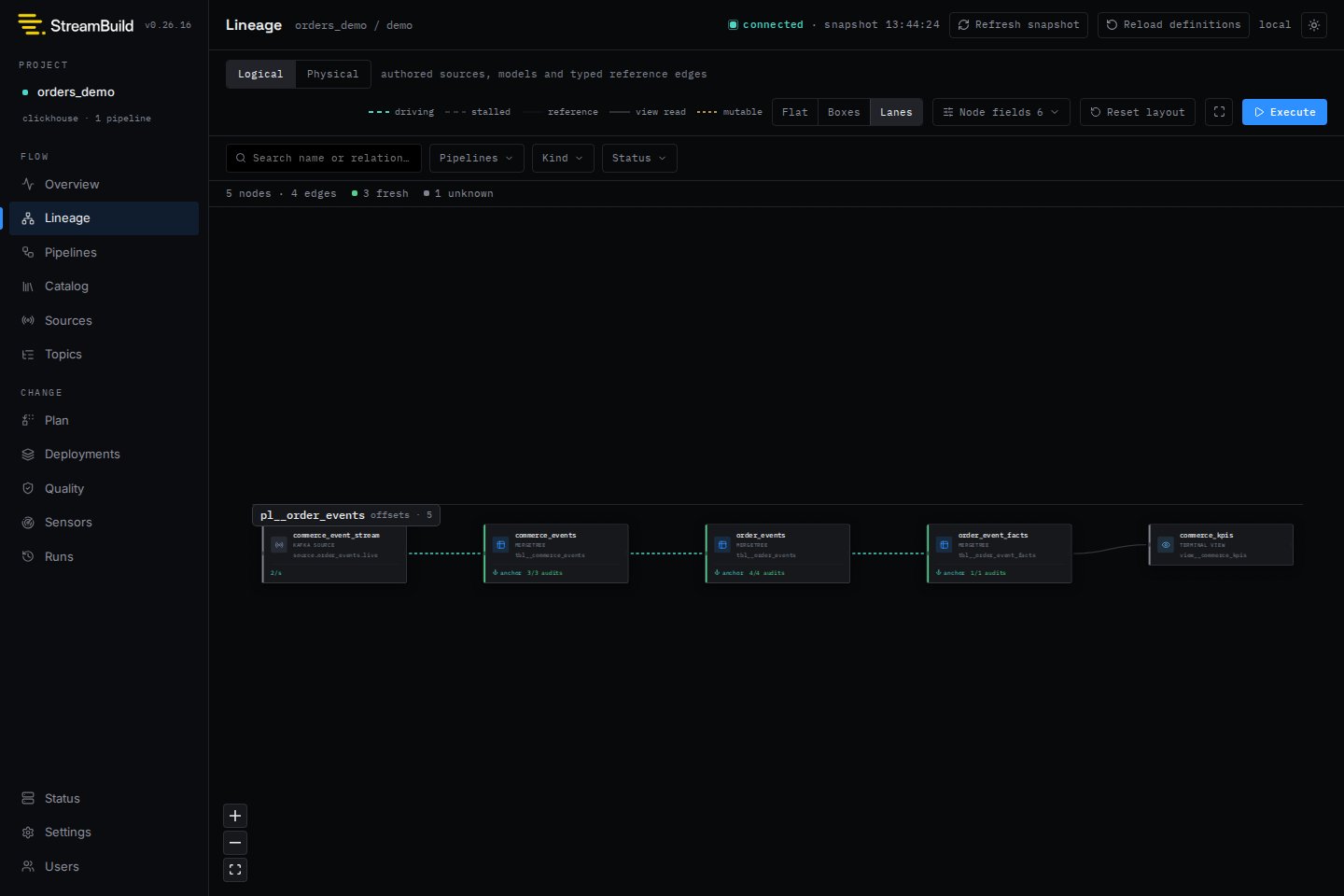Image resolution: width=1344 pixels, height=896 pixels.
Task: Click the 3 fresh status count
Action: click(380, 193)
